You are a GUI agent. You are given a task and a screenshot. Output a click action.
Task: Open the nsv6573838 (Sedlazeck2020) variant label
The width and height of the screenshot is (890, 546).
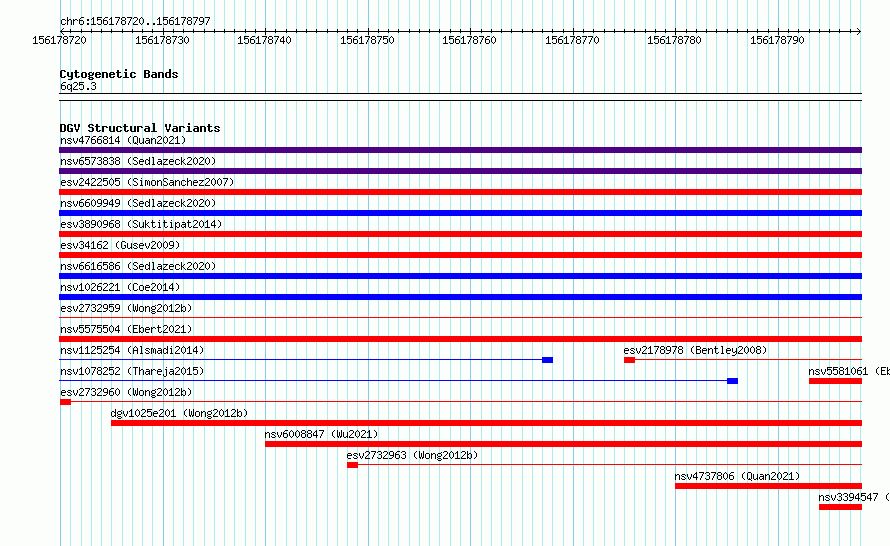tap(138, 161)
